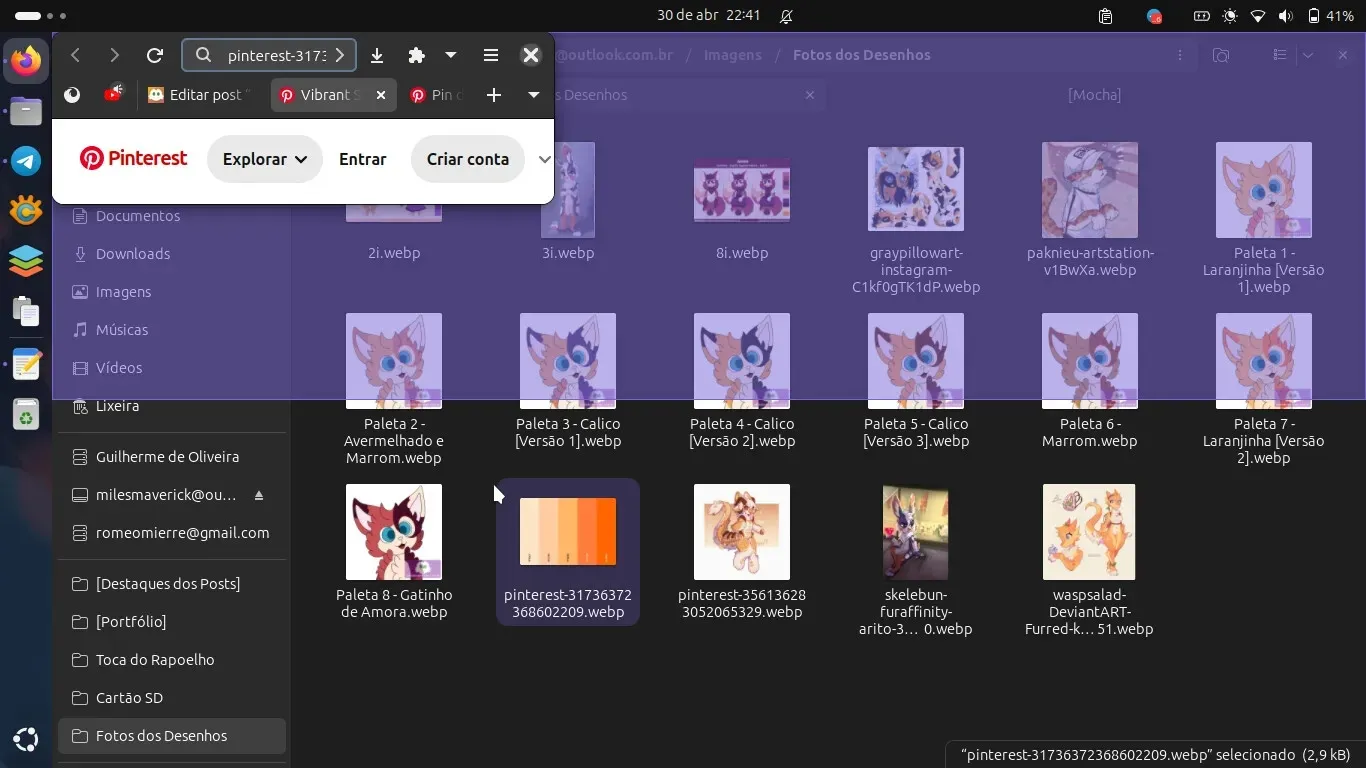
Task: Reload the page in the browser
Action: 154,56
